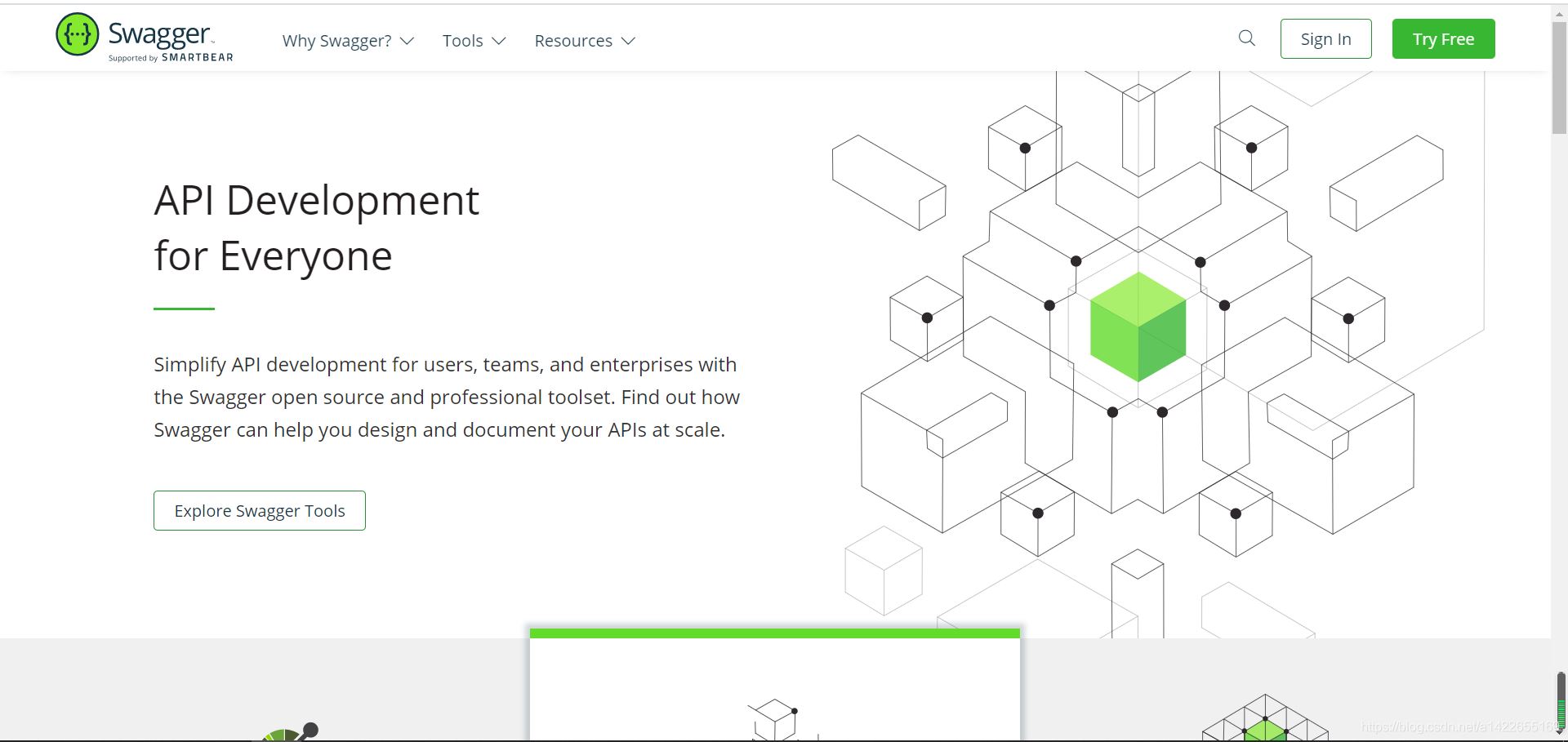Click the paragraph starting "Simplify API development"
Viewport: 1568px width, 742px height.
(447, 397)
